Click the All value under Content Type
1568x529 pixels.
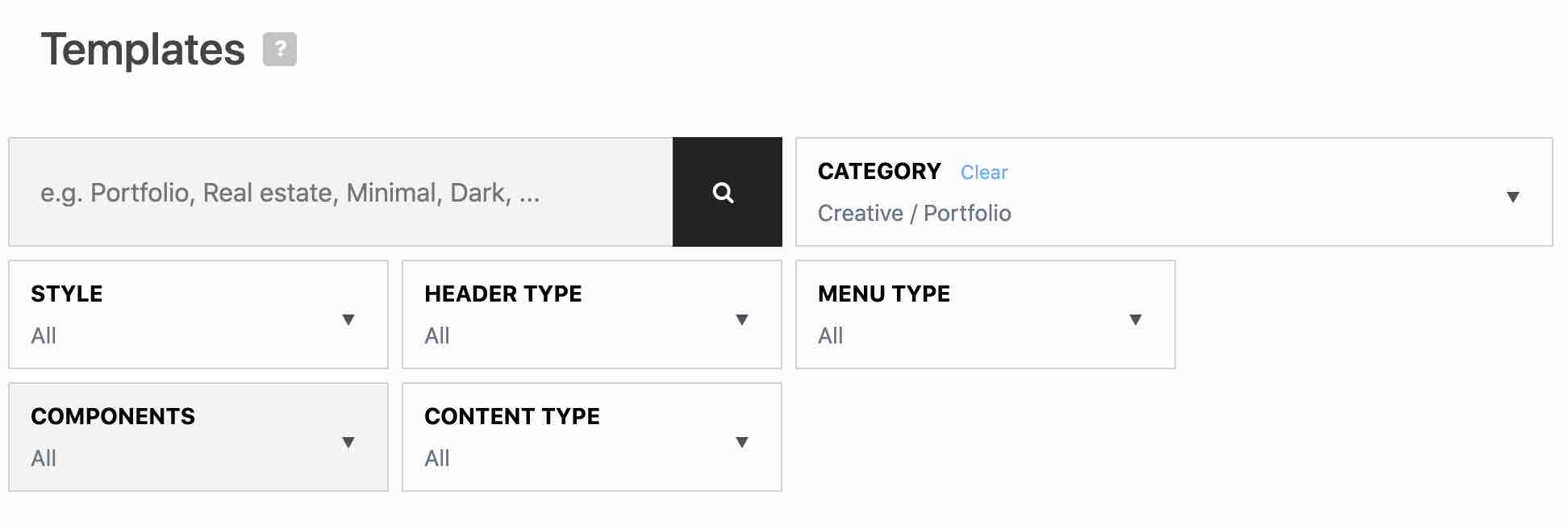pos(437,459)
